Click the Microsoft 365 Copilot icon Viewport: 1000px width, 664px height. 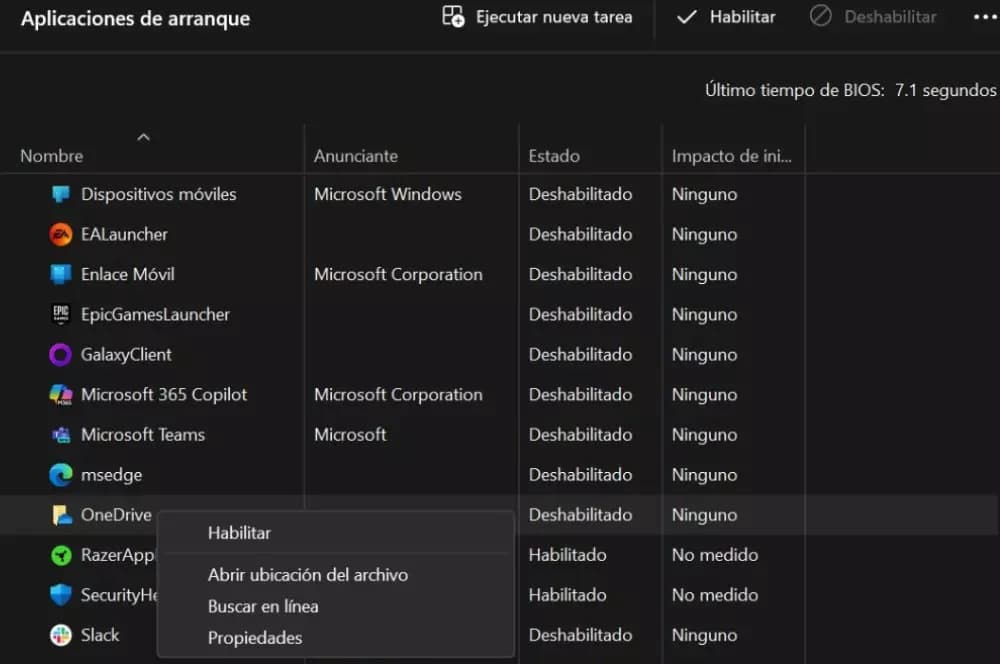[x=61, y=395]
